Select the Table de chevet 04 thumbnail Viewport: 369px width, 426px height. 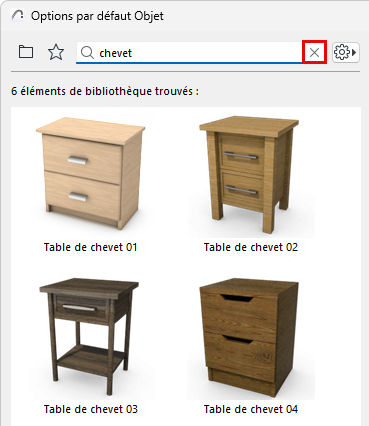tap(249, 337)
